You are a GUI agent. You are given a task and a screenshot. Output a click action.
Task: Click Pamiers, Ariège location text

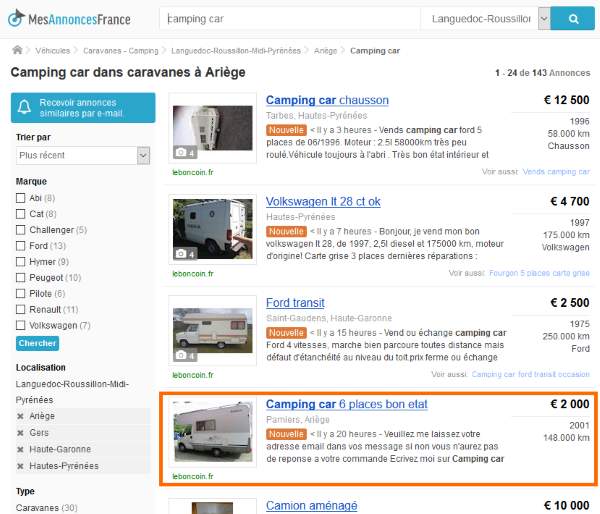(298, 419)
